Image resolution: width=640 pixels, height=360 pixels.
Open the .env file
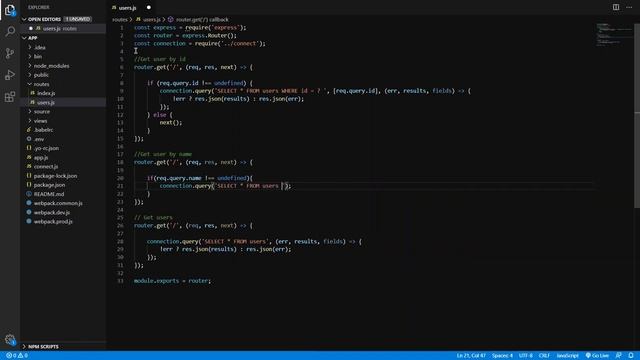click(39, 139)
